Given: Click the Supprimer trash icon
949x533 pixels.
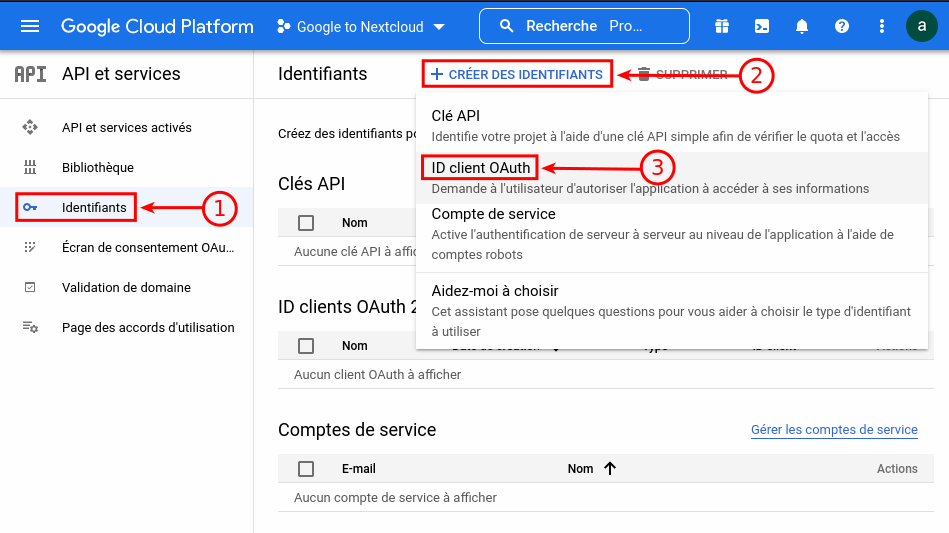Looking at the screenshot, I should point(644,74).
